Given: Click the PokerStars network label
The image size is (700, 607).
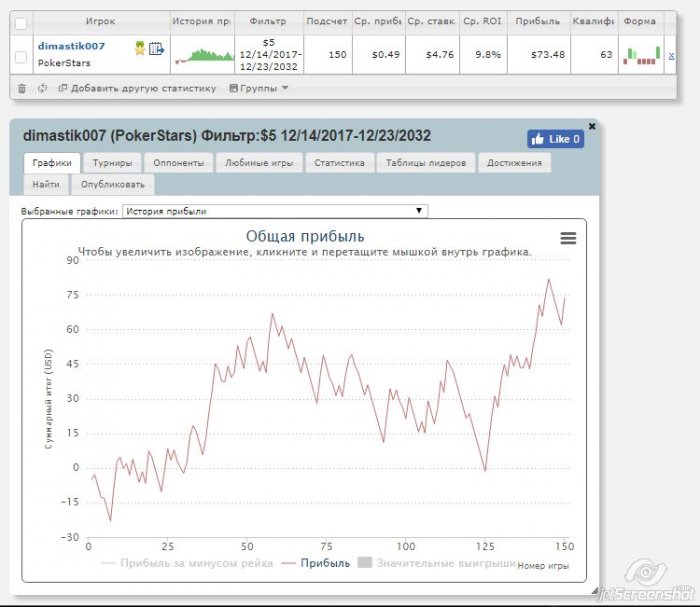Looking at the screenshot, I should click(64, 63).
